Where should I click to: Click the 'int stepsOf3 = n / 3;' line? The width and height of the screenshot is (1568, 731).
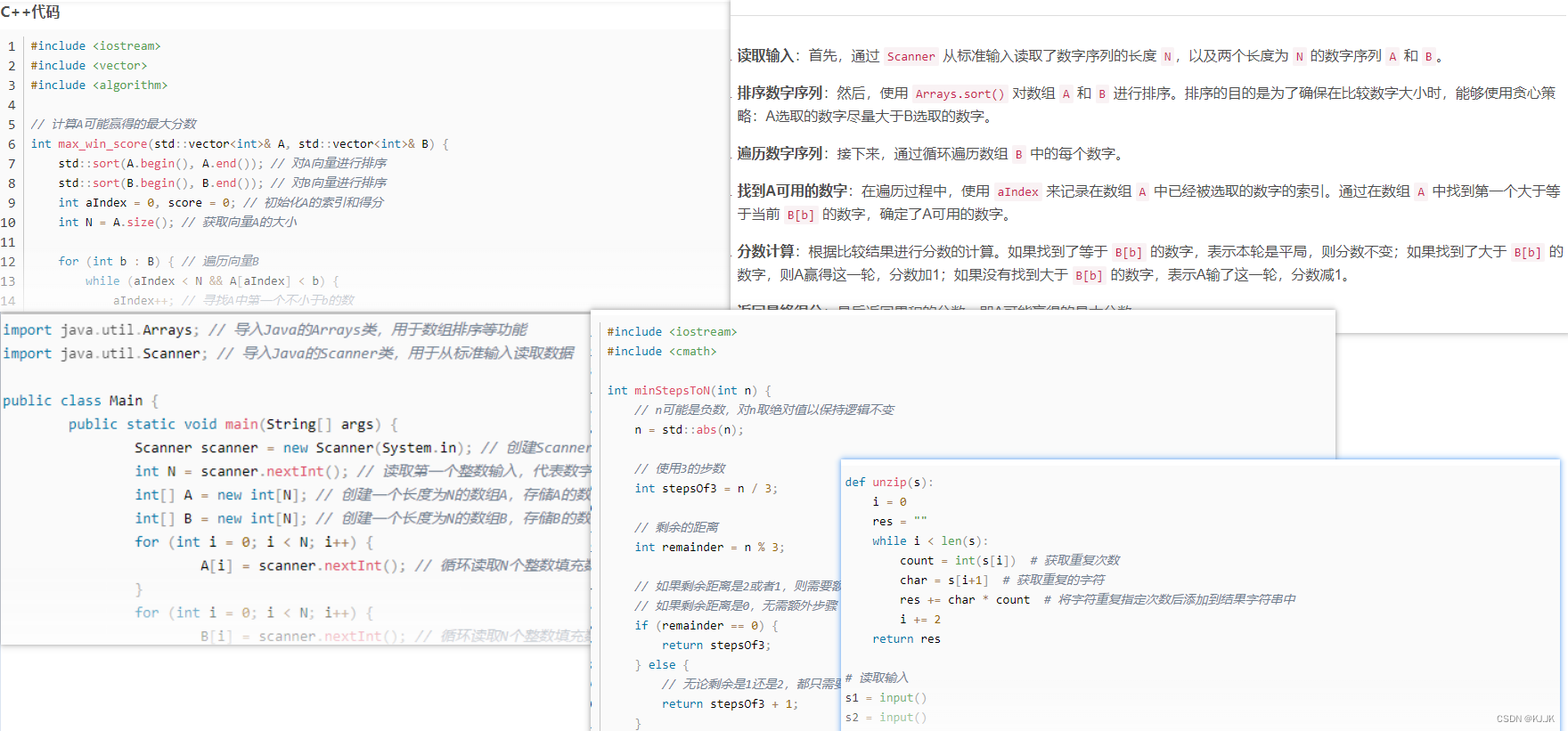point(706,488)
